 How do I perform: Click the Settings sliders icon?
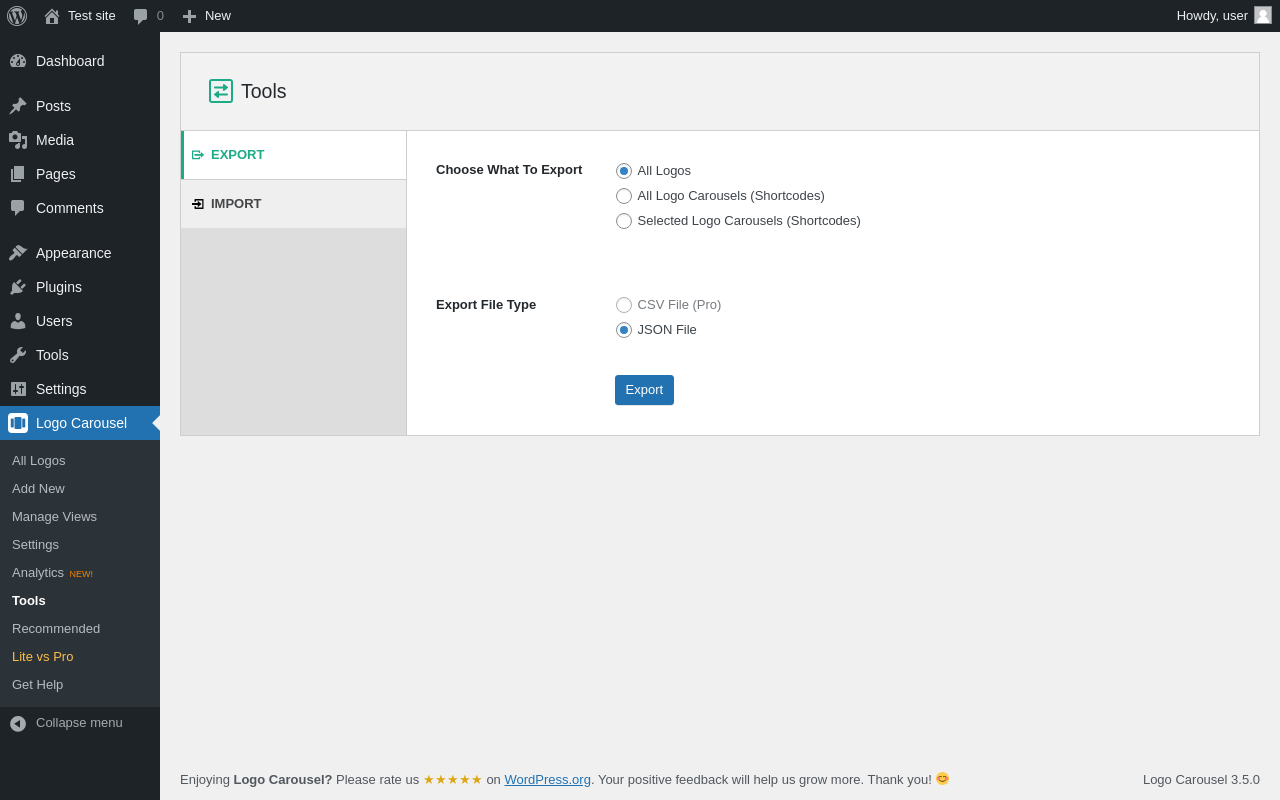tap(18, 389)
